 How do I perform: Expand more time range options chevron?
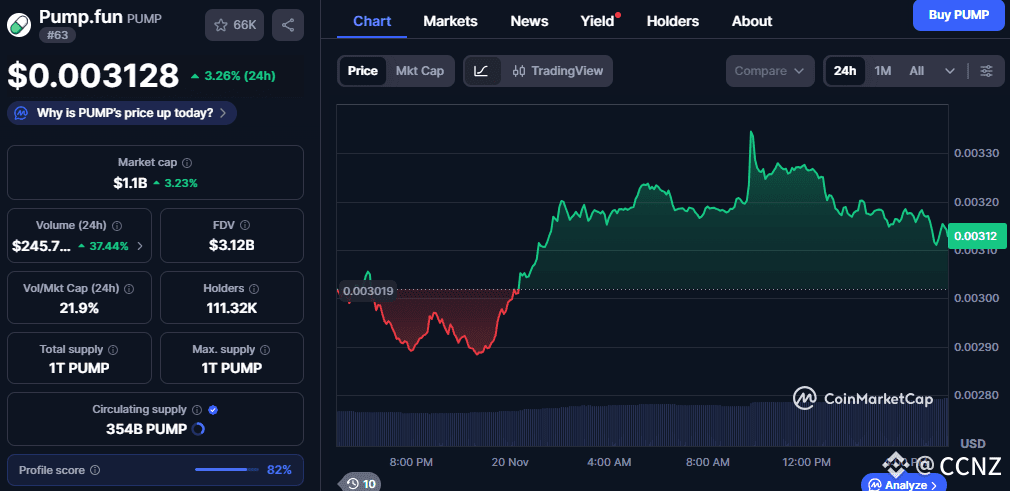(949, 71)
